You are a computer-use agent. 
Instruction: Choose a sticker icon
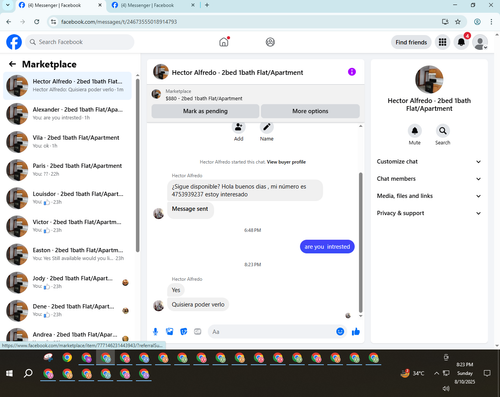pos(184,332)
